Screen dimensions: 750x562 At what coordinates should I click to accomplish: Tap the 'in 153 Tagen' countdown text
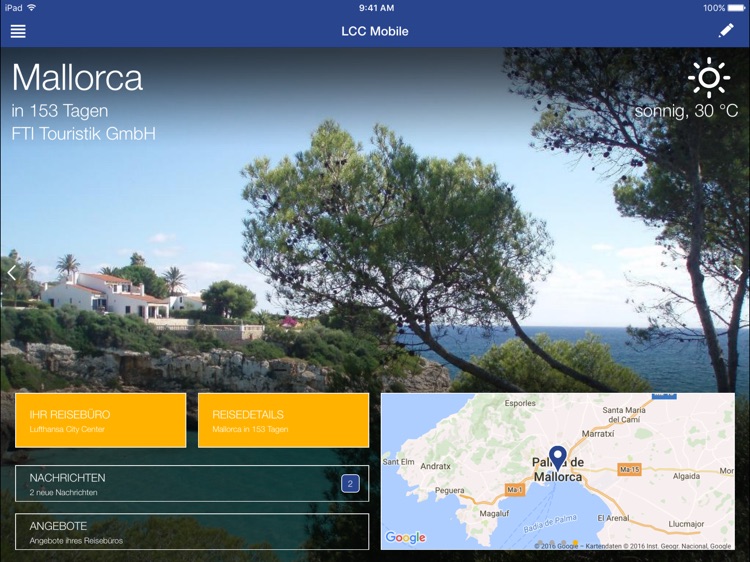60,111
